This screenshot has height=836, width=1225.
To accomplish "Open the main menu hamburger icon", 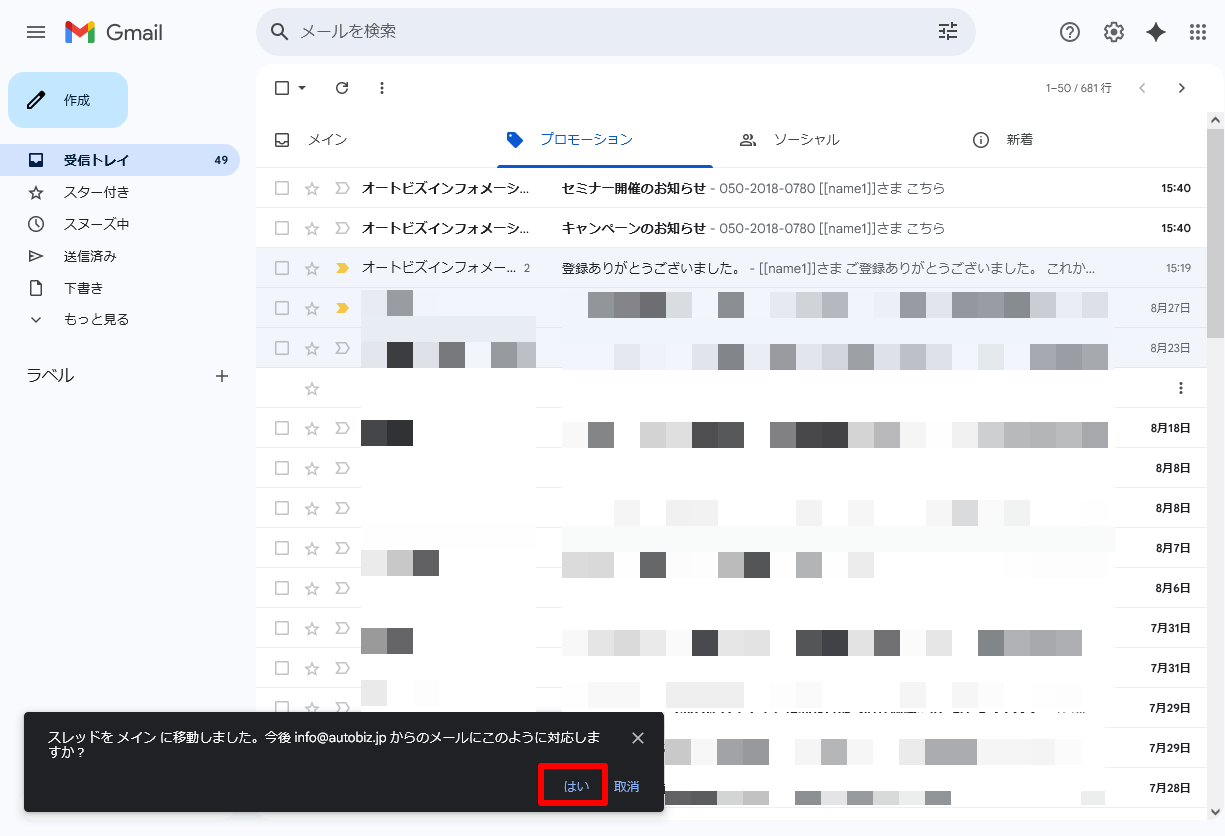I will [36, 32].
